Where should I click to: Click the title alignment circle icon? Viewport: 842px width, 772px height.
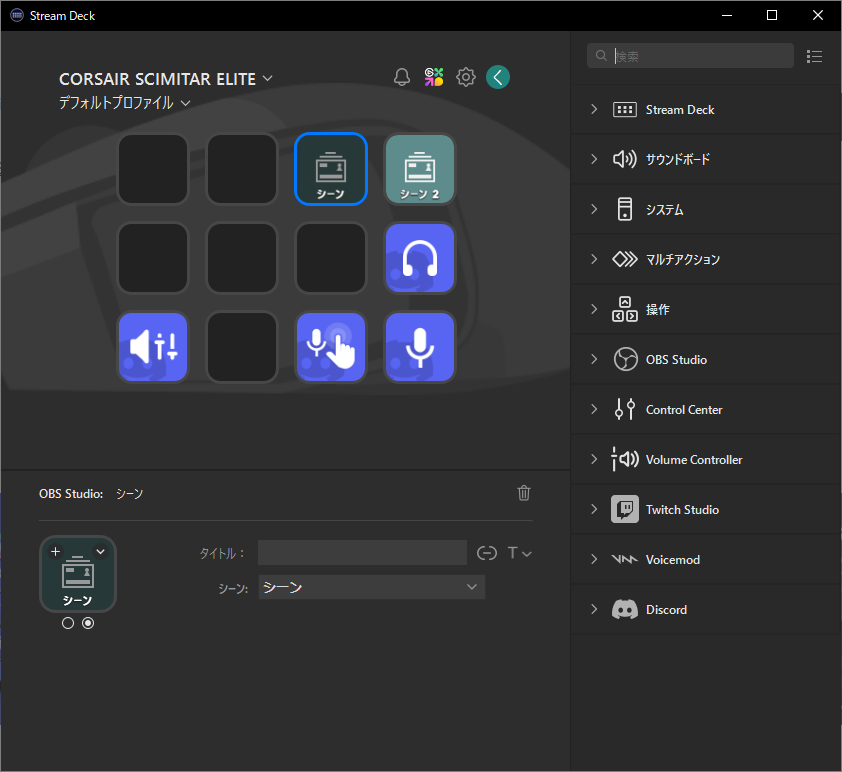tap(487, 552)
